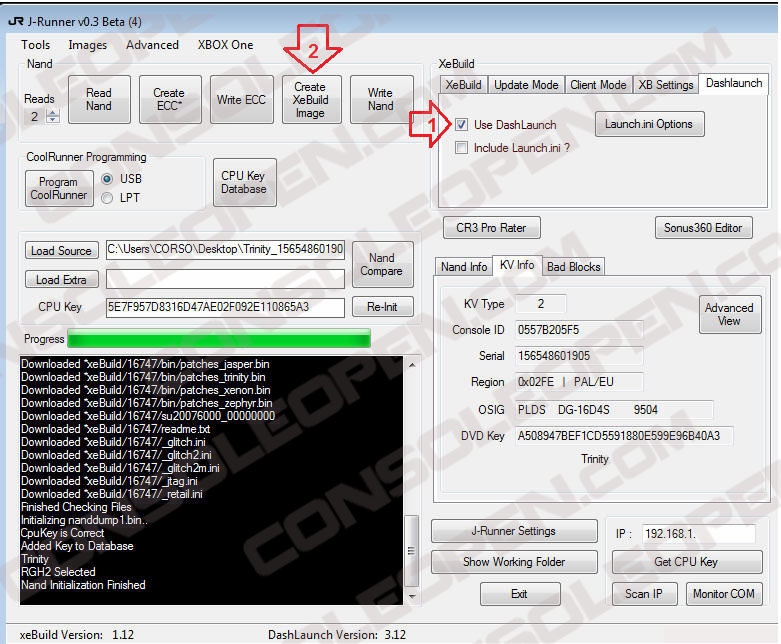This screenshot has width=781, height=644.
Task: Select the USB radio button
Action: tap(107, 179)
